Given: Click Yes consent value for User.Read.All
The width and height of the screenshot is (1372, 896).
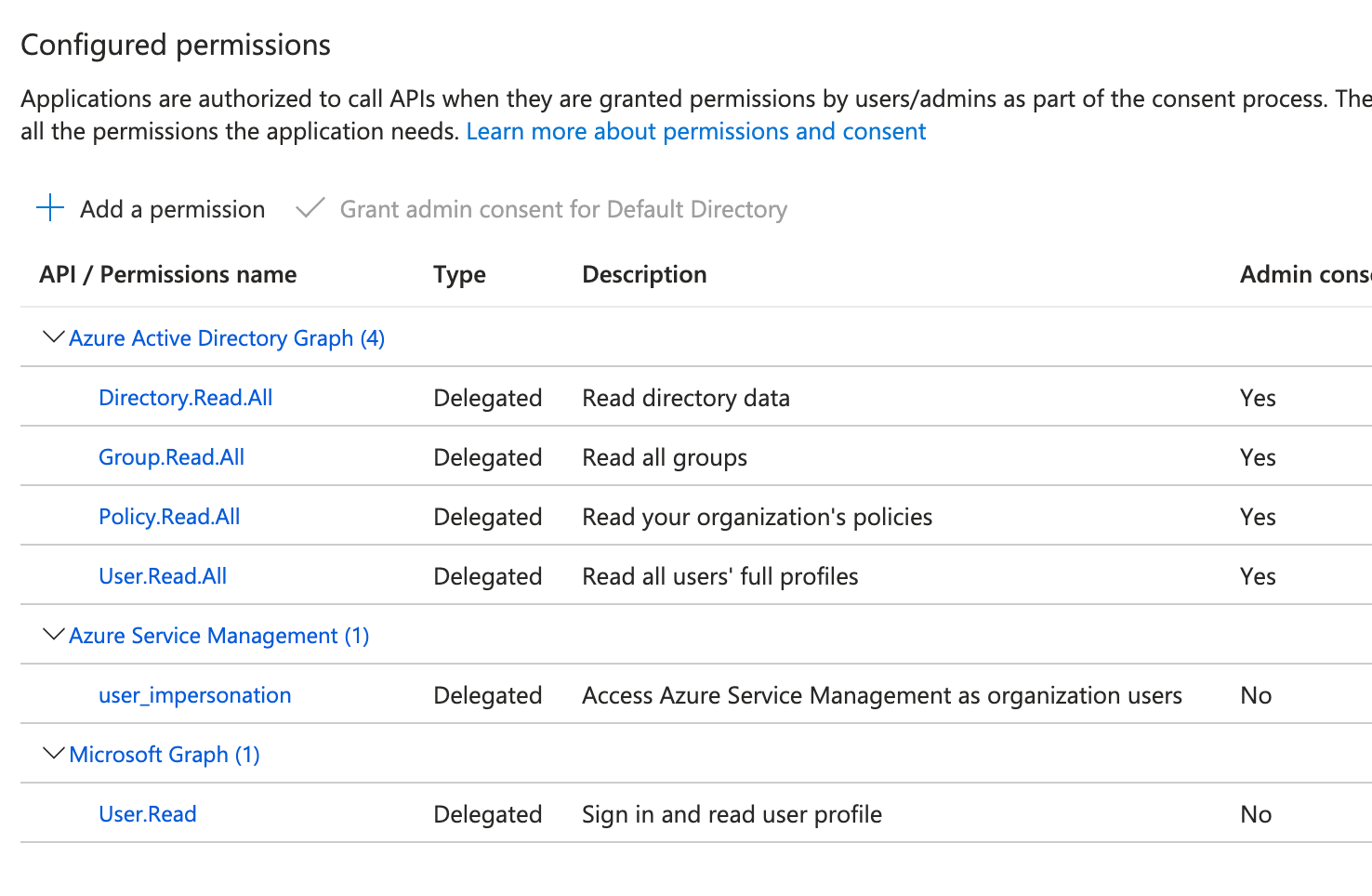Looking at the screenshot, I should (x=1258, y=576).
